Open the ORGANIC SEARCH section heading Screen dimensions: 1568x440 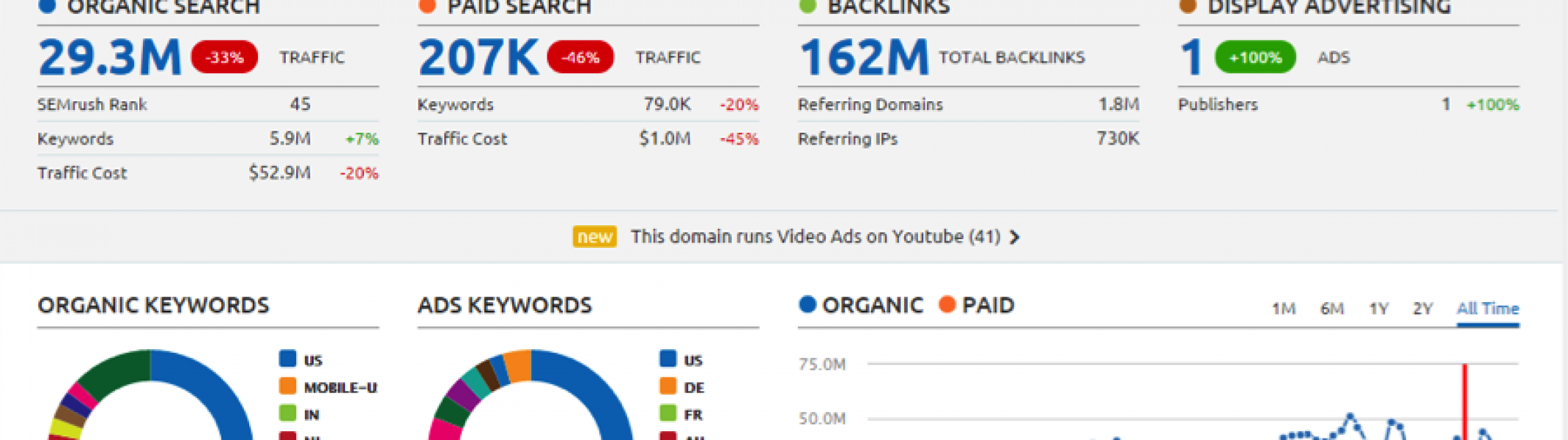pos(163,7)
